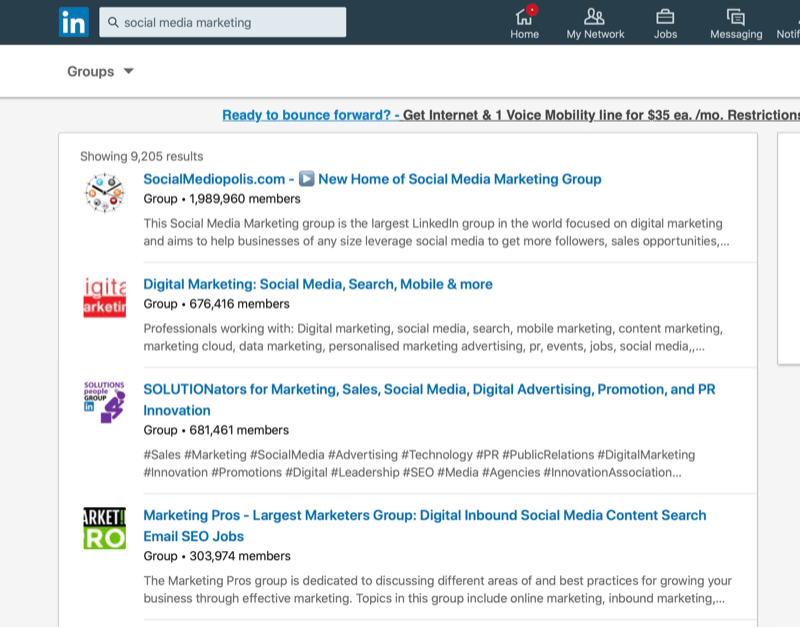
Task: Click the 676,416 members text
Action: click(239, 304)
